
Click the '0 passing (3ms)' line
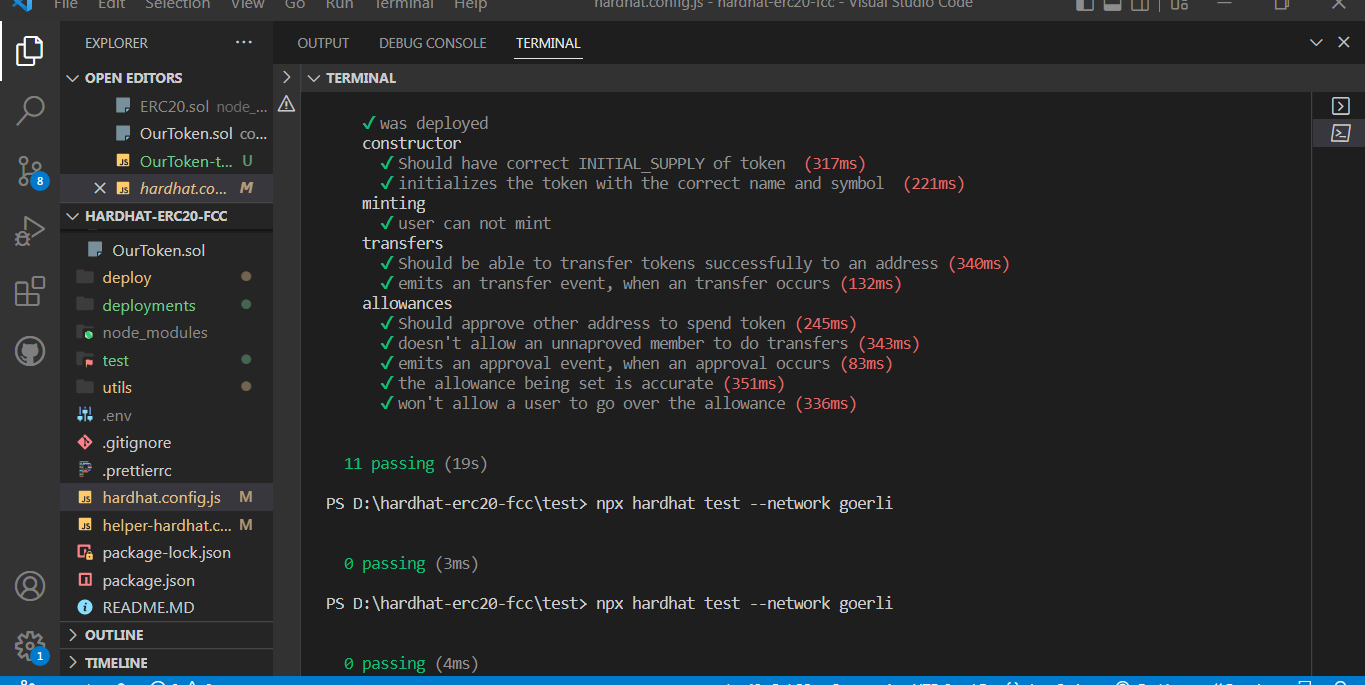point(411,564)
